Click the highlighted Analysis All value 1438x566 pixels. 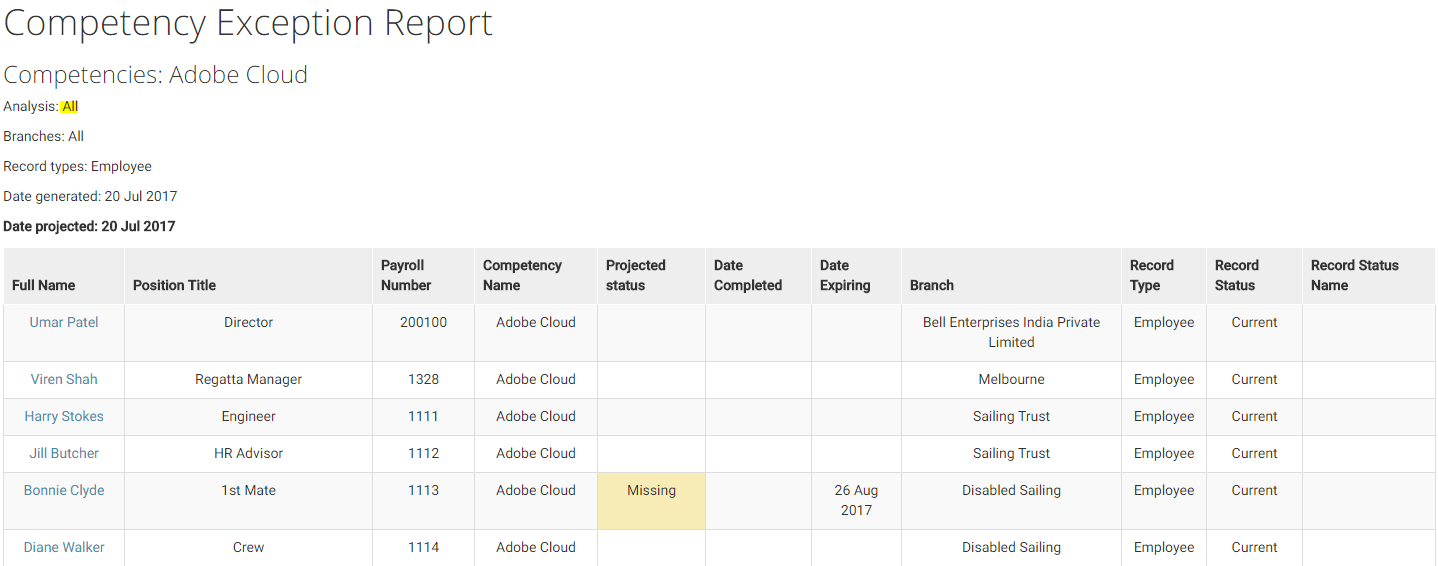[70, 106]
